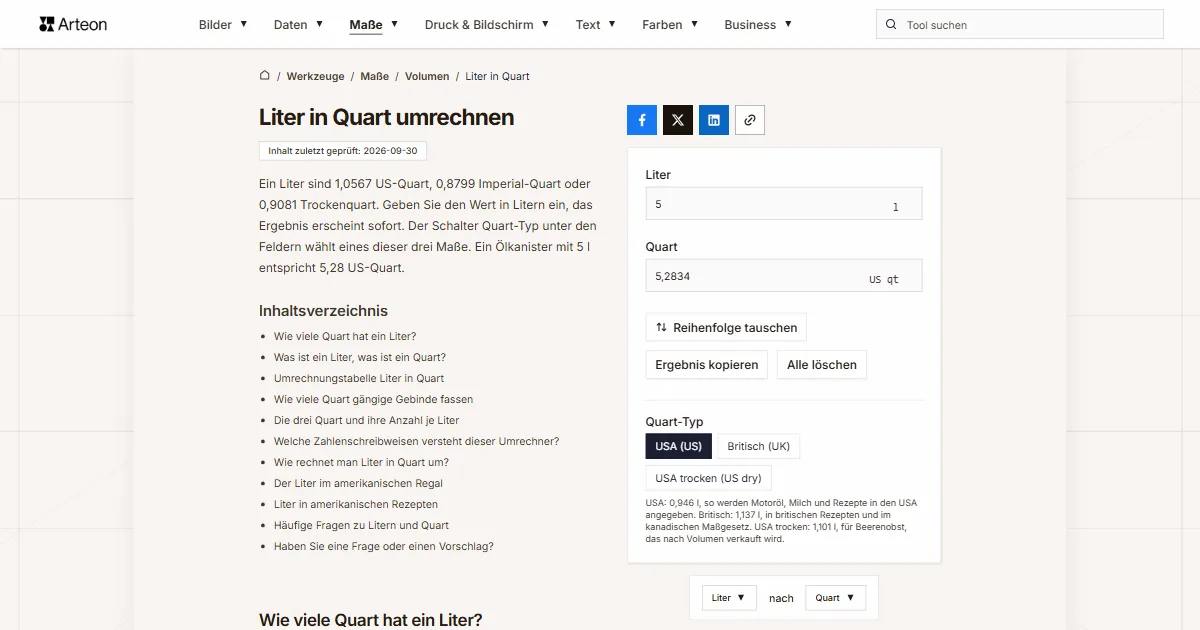Image resolution: width=1200 pixels, height=630 pixels.
Task: Open the Quart target unit dropdown
Action: [x=835, y=598]
